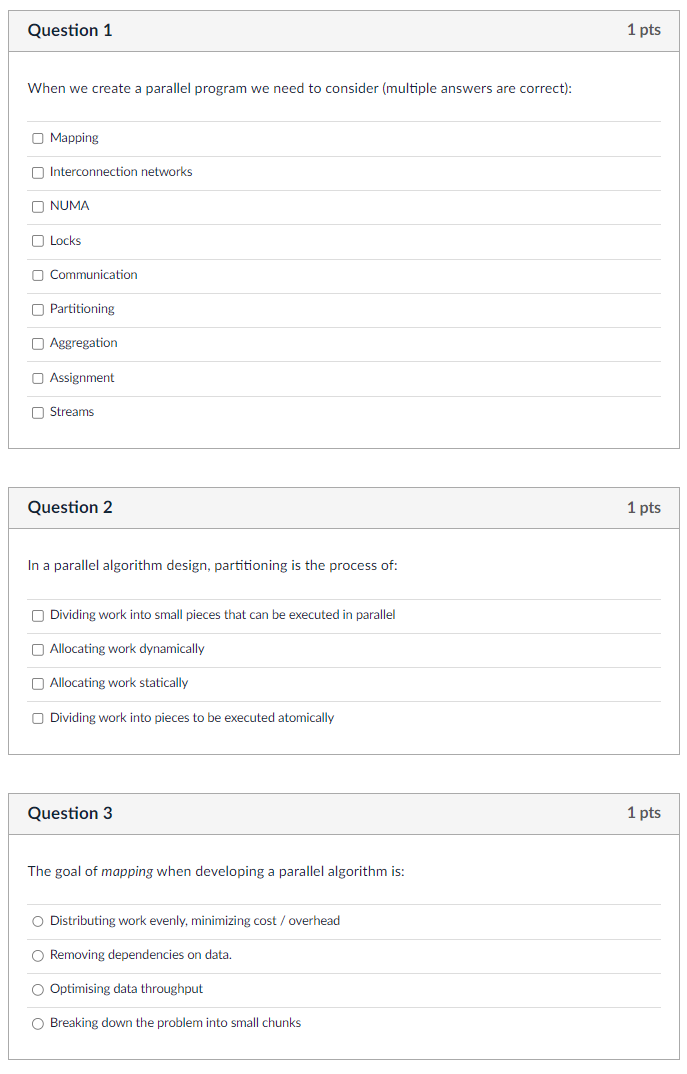Select 'Removing dependencies on data' radio button
This screenshot has height=1074, width=687.
(37, 955)
